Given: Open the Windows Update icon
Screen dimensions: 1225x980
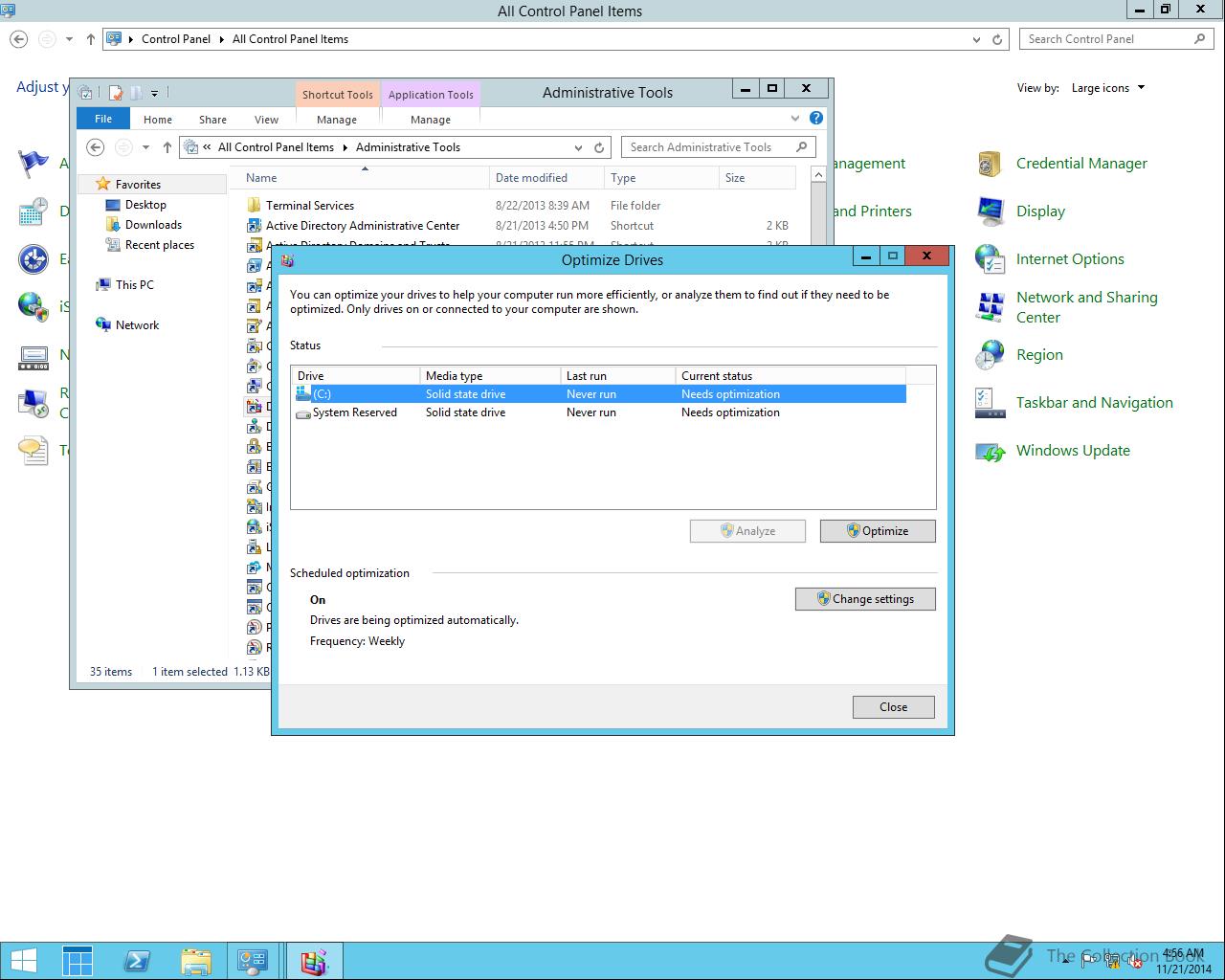Looking at the screenshot, I should (990, 451).
